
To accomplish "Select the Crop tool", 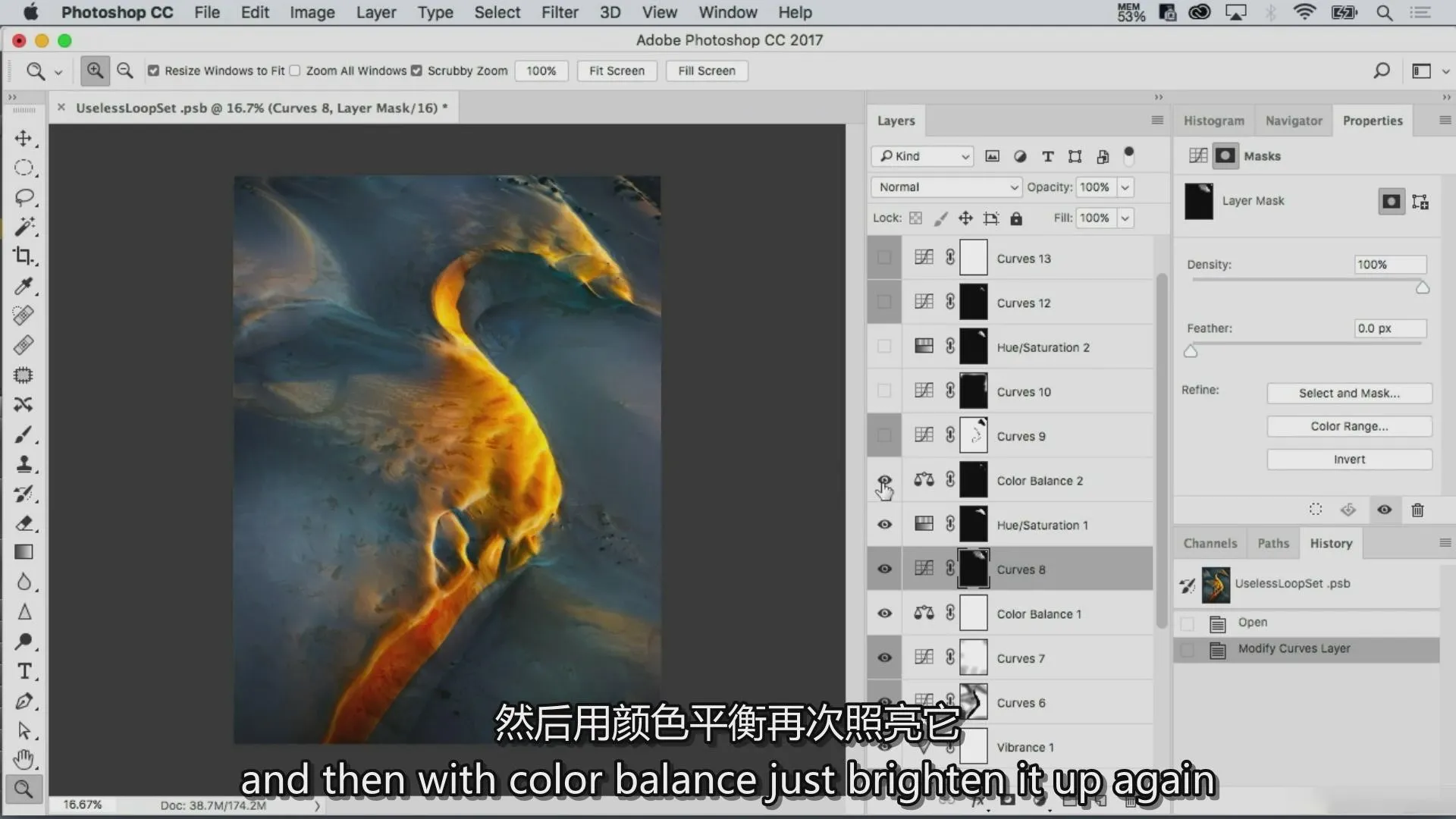I will coord(24,256).
